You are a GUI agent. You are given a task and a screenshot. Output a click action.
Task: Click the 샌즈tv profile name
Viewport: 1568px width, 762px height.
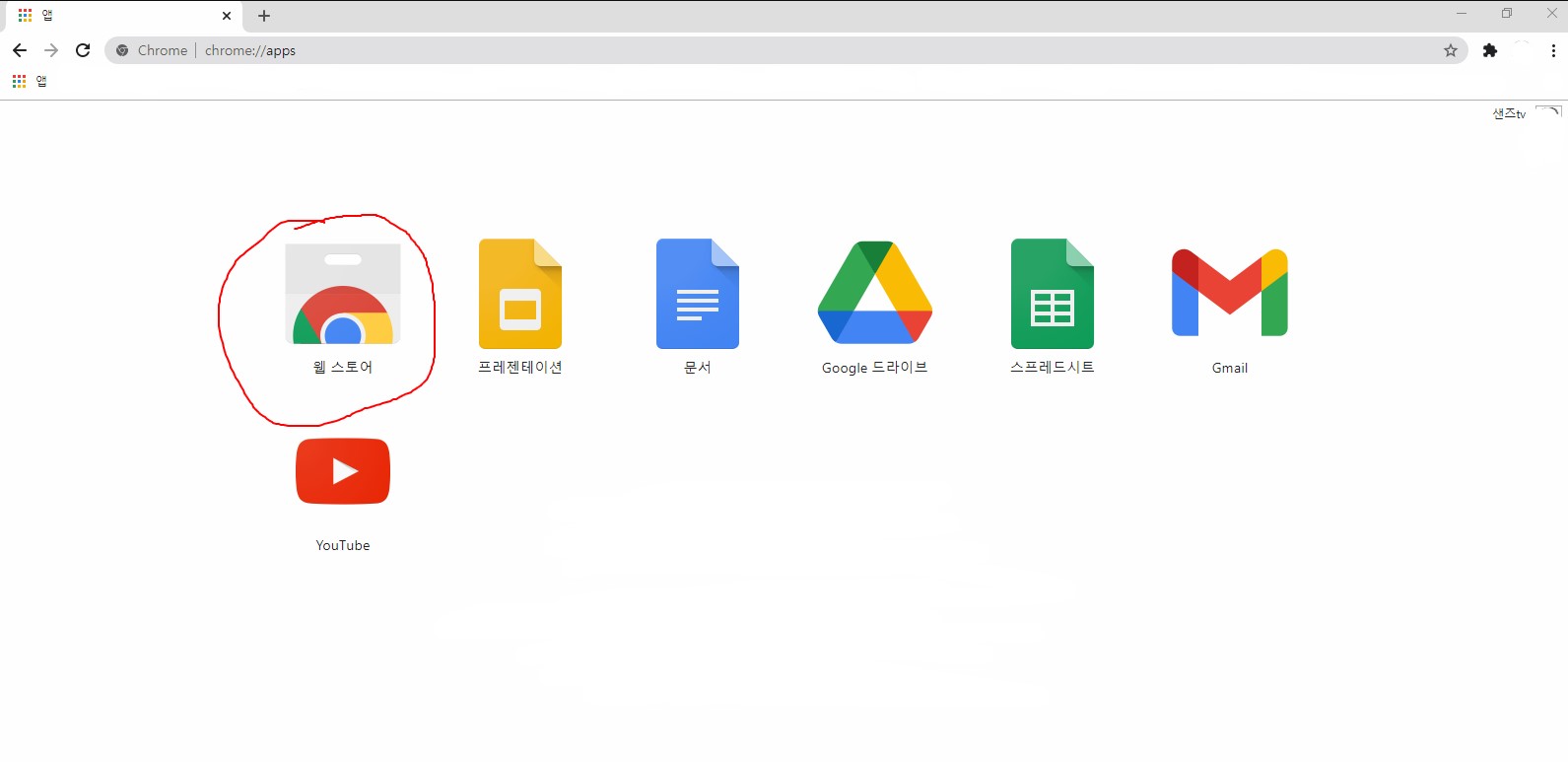pyautogui.click(x=1509, y=113)
